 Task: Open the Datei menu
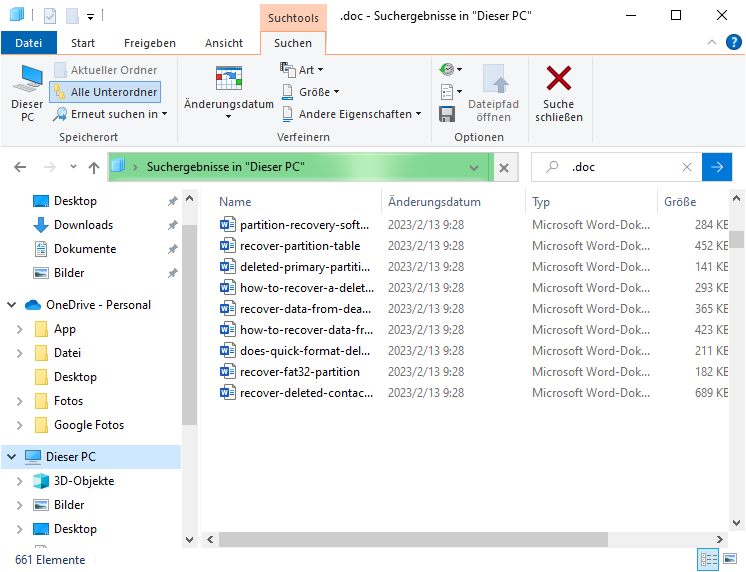point(29,43)
